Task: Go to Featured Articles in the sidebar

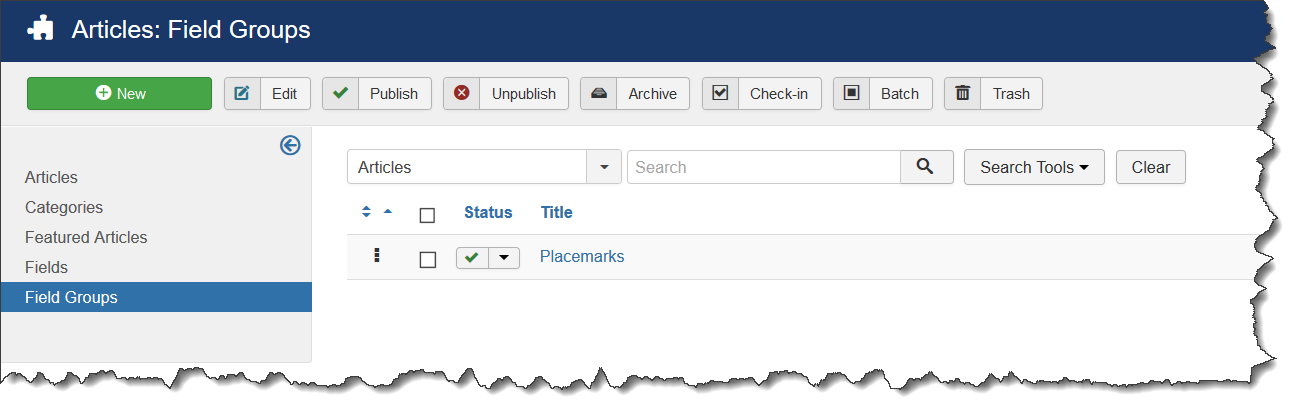Action: click(x=86, y=237)
